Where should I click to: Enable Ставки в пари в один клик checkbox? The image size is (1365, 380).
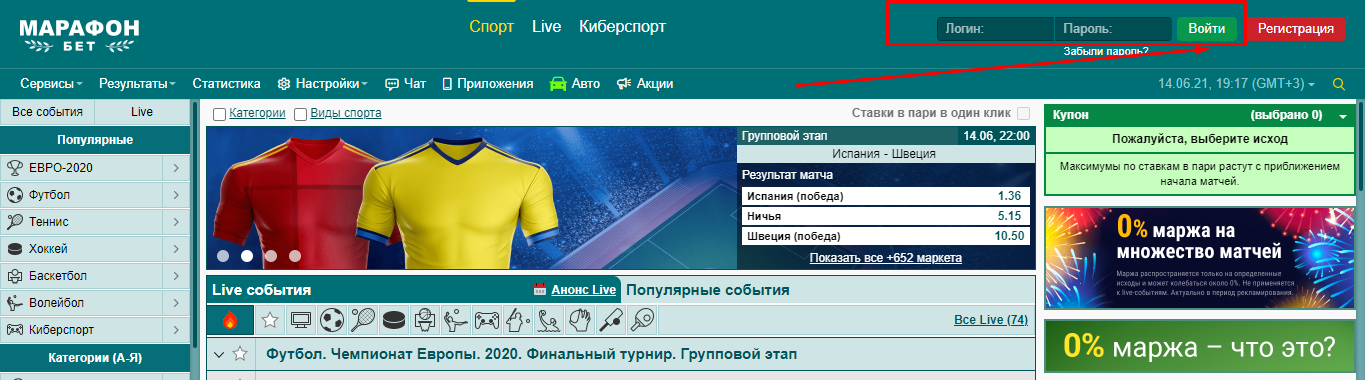(1023, 113)
